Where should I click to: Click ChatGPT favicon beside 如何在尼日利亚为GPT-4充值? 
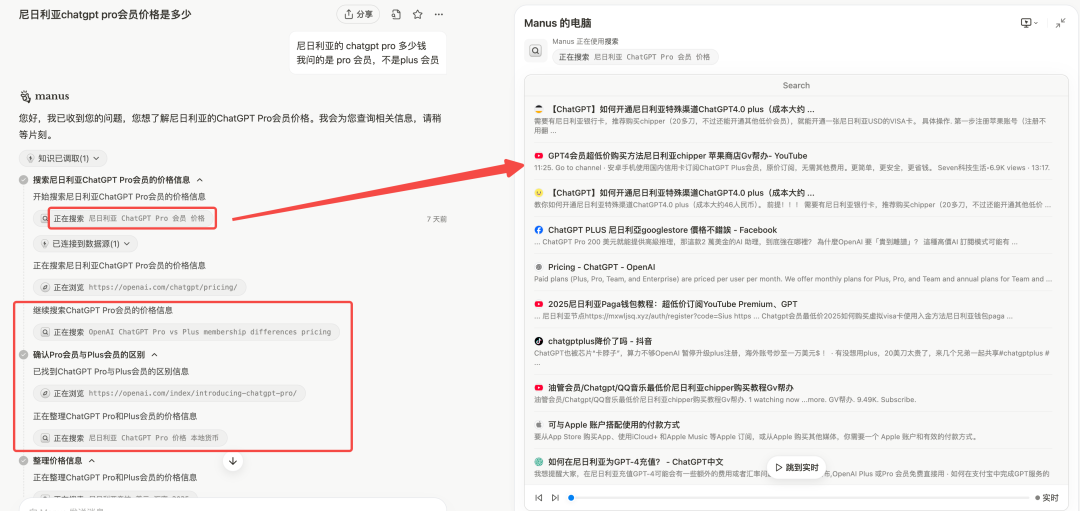pyautogui.click(x=539, y=461)
